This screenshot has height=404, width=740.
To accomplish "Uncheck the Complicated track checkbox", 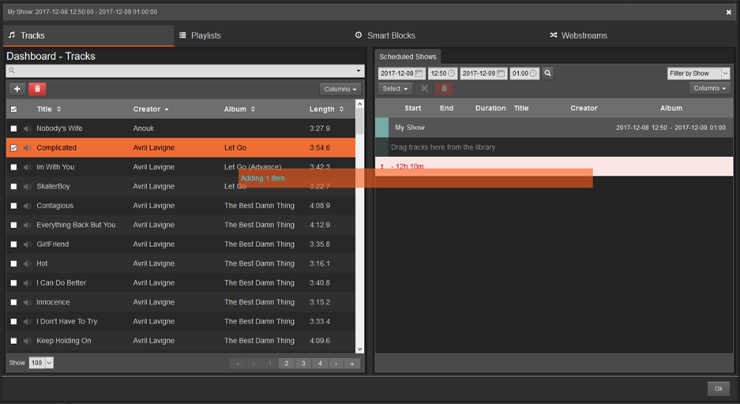I will click(13, 148).
